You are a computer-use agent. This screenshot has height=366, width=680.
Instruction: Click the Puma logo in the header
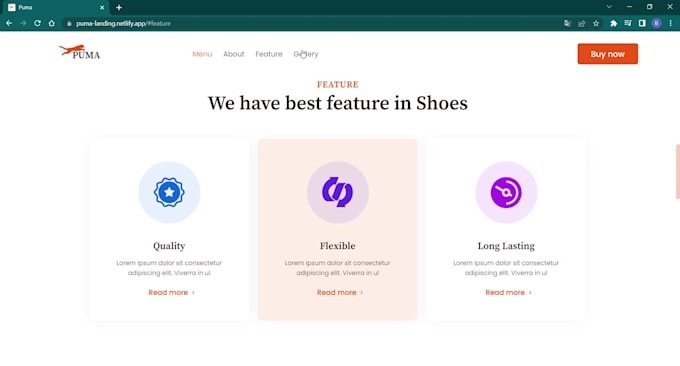pyautogui.click(x=79, y=52)
